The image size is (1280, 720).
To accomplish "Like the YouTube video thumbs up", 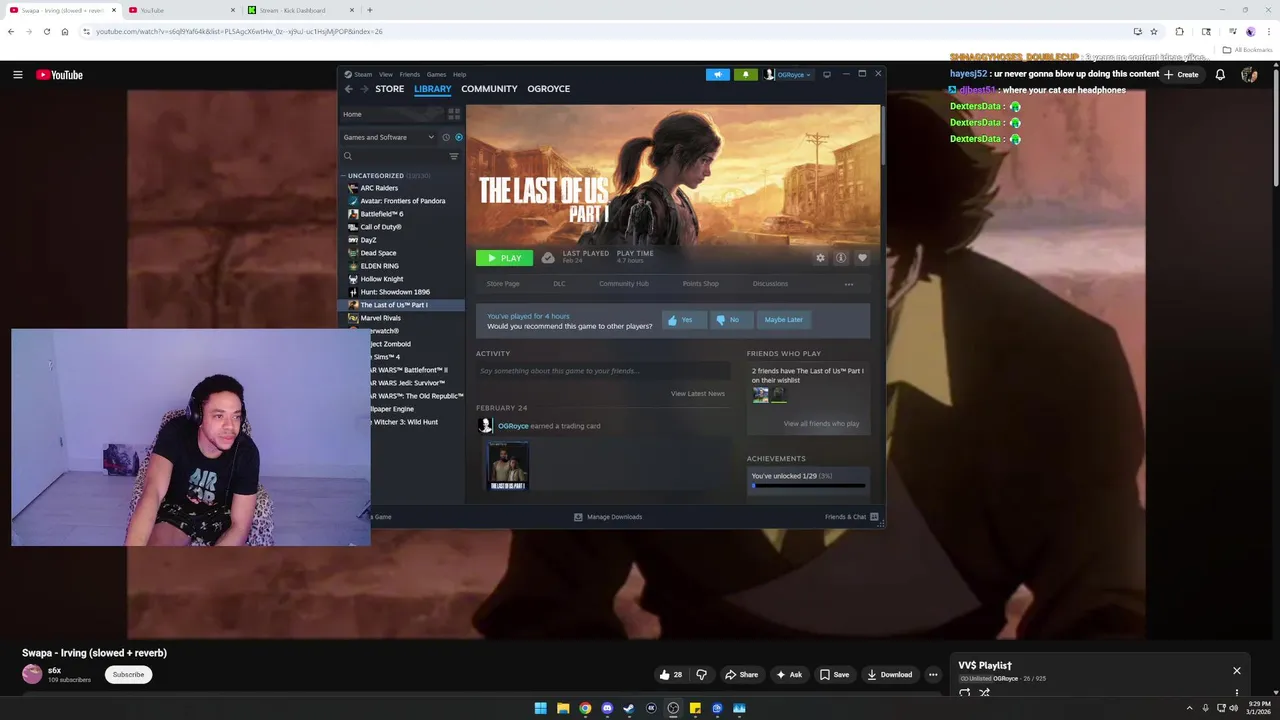I will [670, 675].
